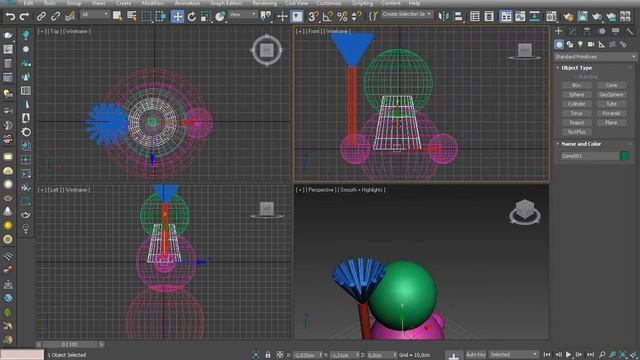
Task: Open the Wireframe shading menu in the Top viewport
Action: coord(76,31)
